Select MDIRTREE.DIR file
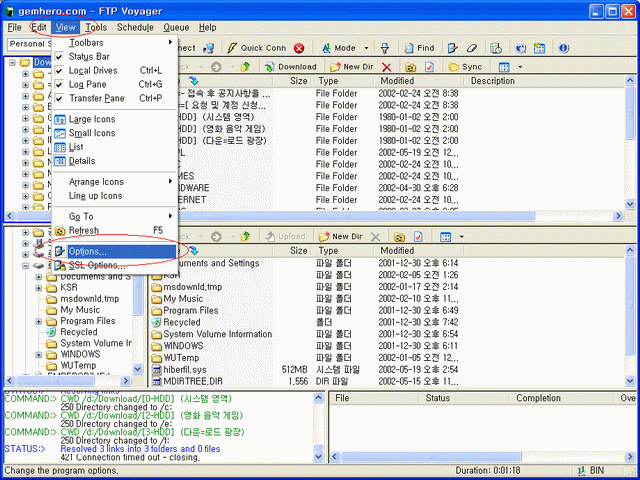Viewport: 640px width, 480px height. click(x=193, y=382)
